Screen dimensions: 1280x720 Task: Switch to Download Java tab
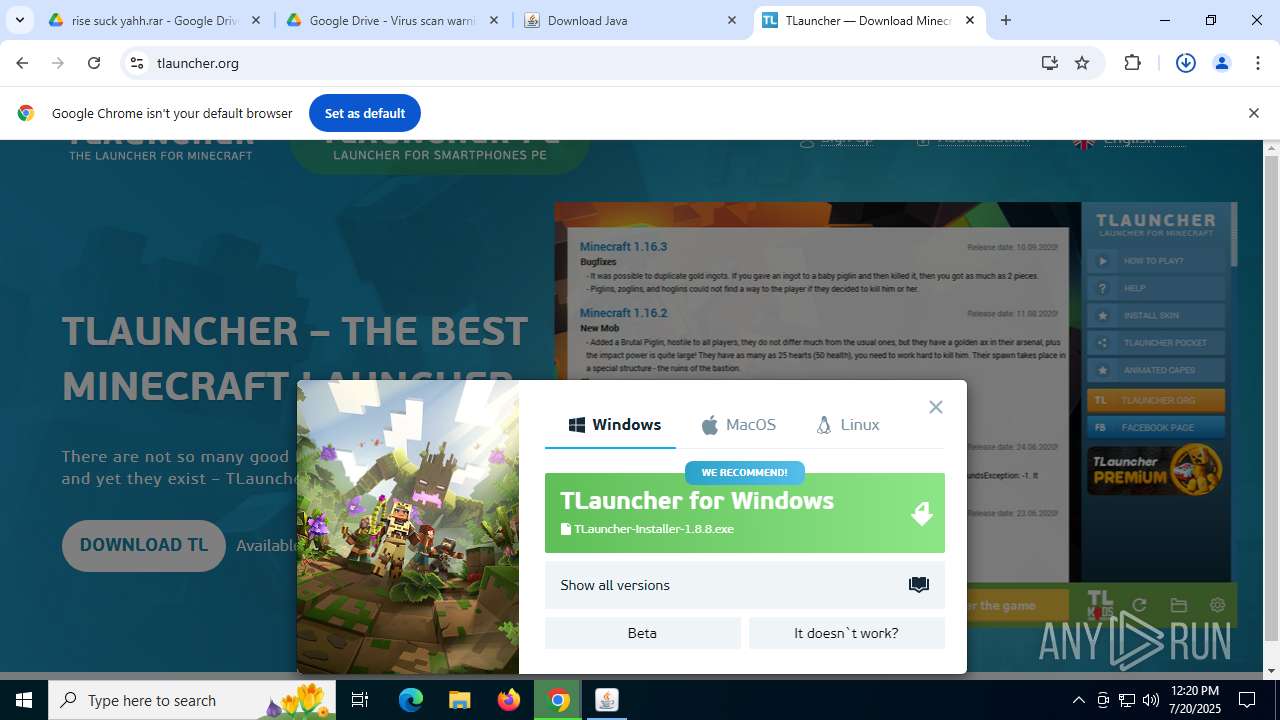[631, 20]
